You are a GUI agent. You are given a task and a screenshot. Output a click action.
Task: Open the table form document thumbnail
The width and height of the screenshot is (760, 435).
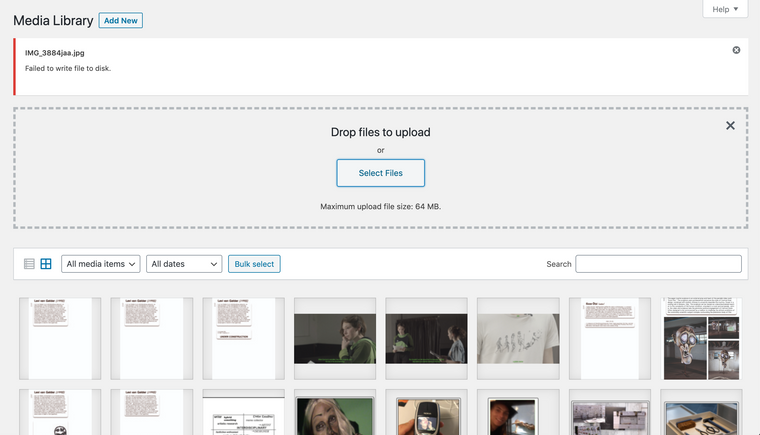(x=243, y=415)
